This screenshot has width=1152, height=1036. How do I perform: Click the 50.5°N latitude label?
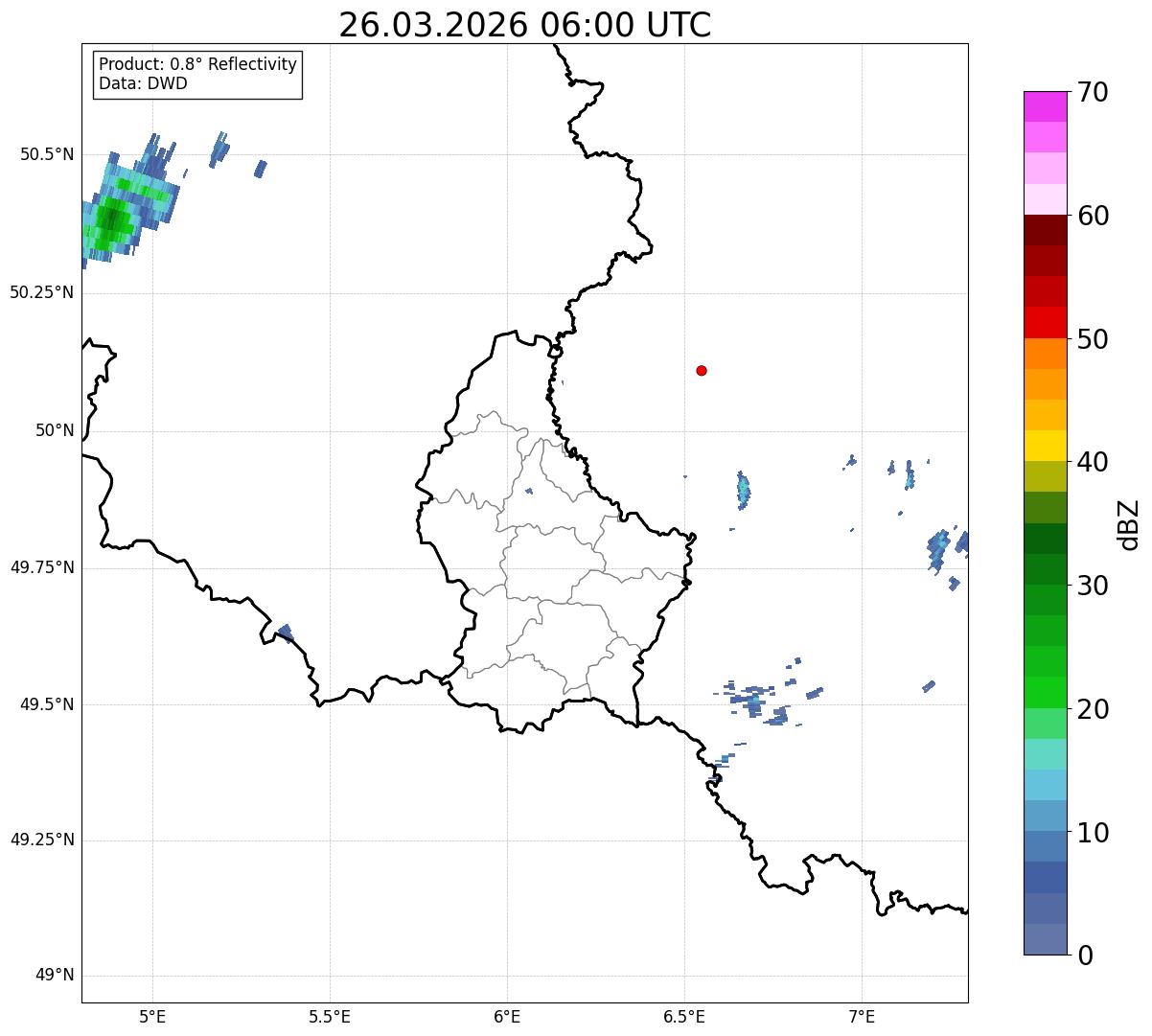coord(47,154)
